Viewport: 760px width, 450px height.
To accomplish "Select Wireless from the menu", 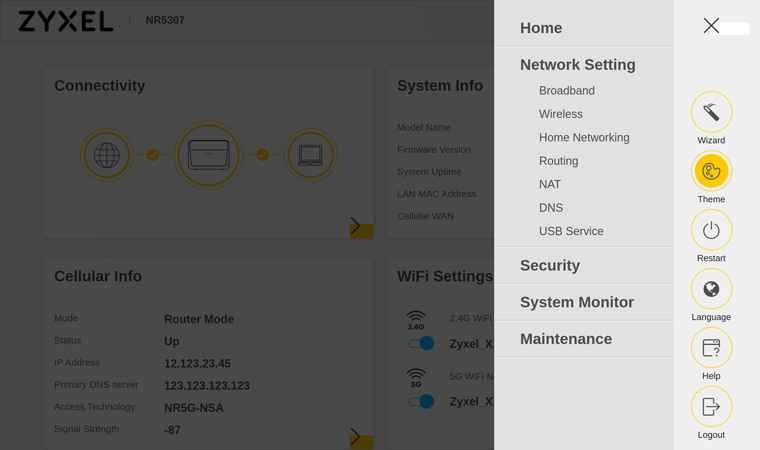I will [561, 114].
